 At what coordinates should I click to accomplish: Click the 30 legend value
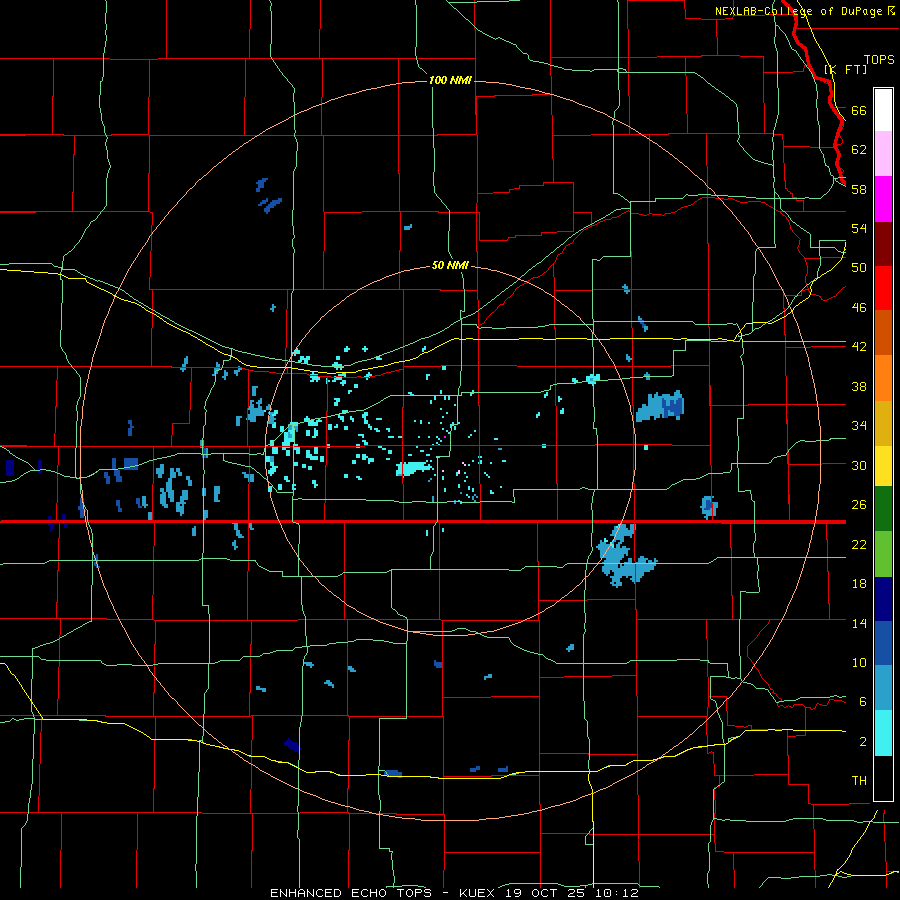point(859,465)
